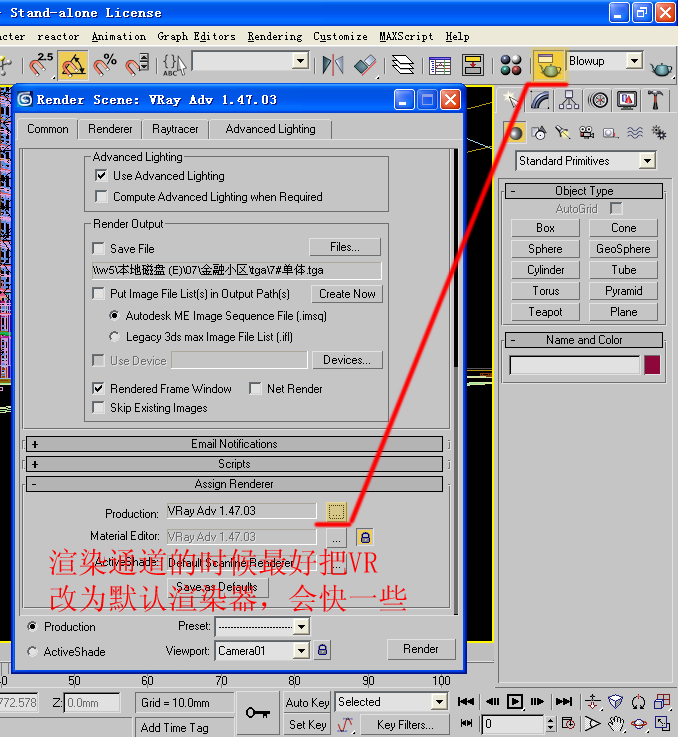Viewport: 678px width, 737px height.
Task: Open Named Selection Sets dropdown
Action: pyautogui.click(x=300, y=61)
